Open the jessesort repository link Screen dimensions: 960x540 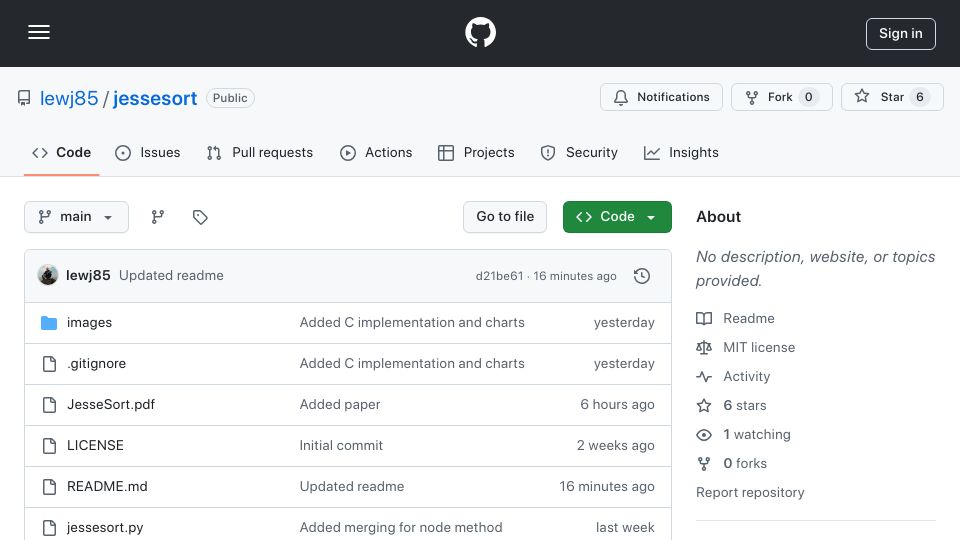point(155,98)
